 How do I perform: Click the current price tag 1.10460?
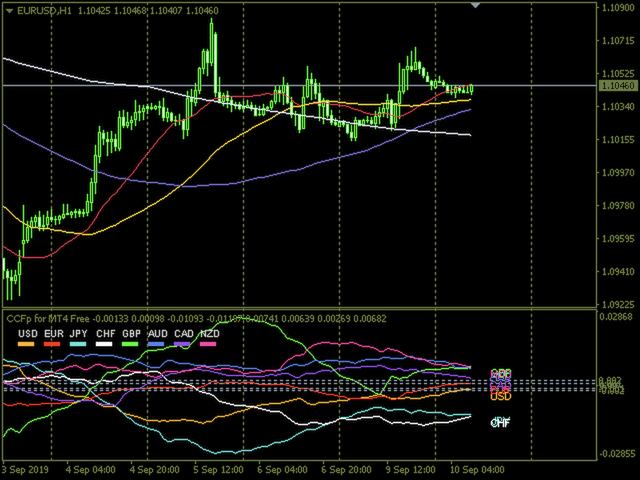tap(617, 87)
